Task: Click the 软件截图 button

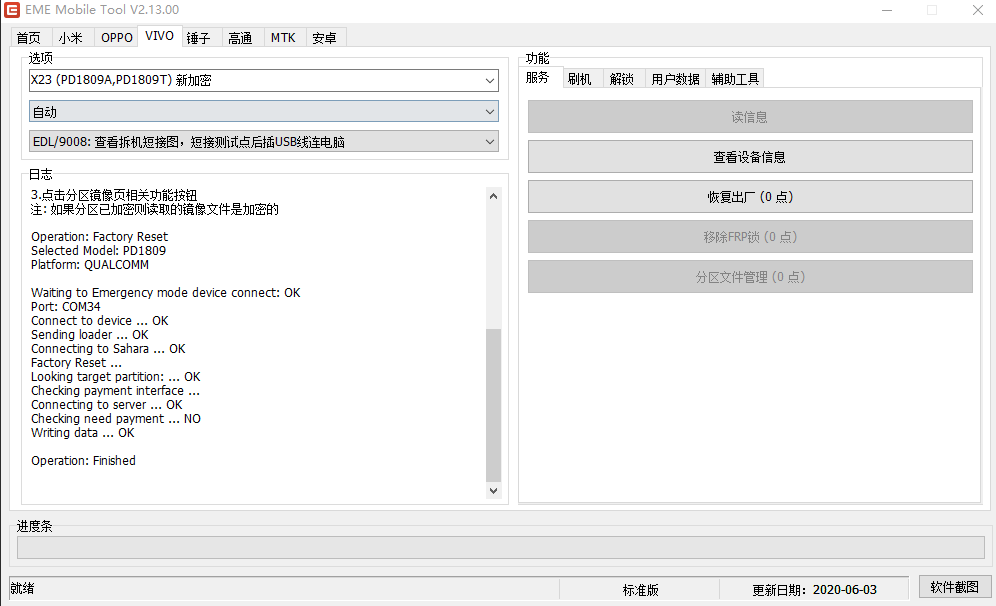Action: 955,587
